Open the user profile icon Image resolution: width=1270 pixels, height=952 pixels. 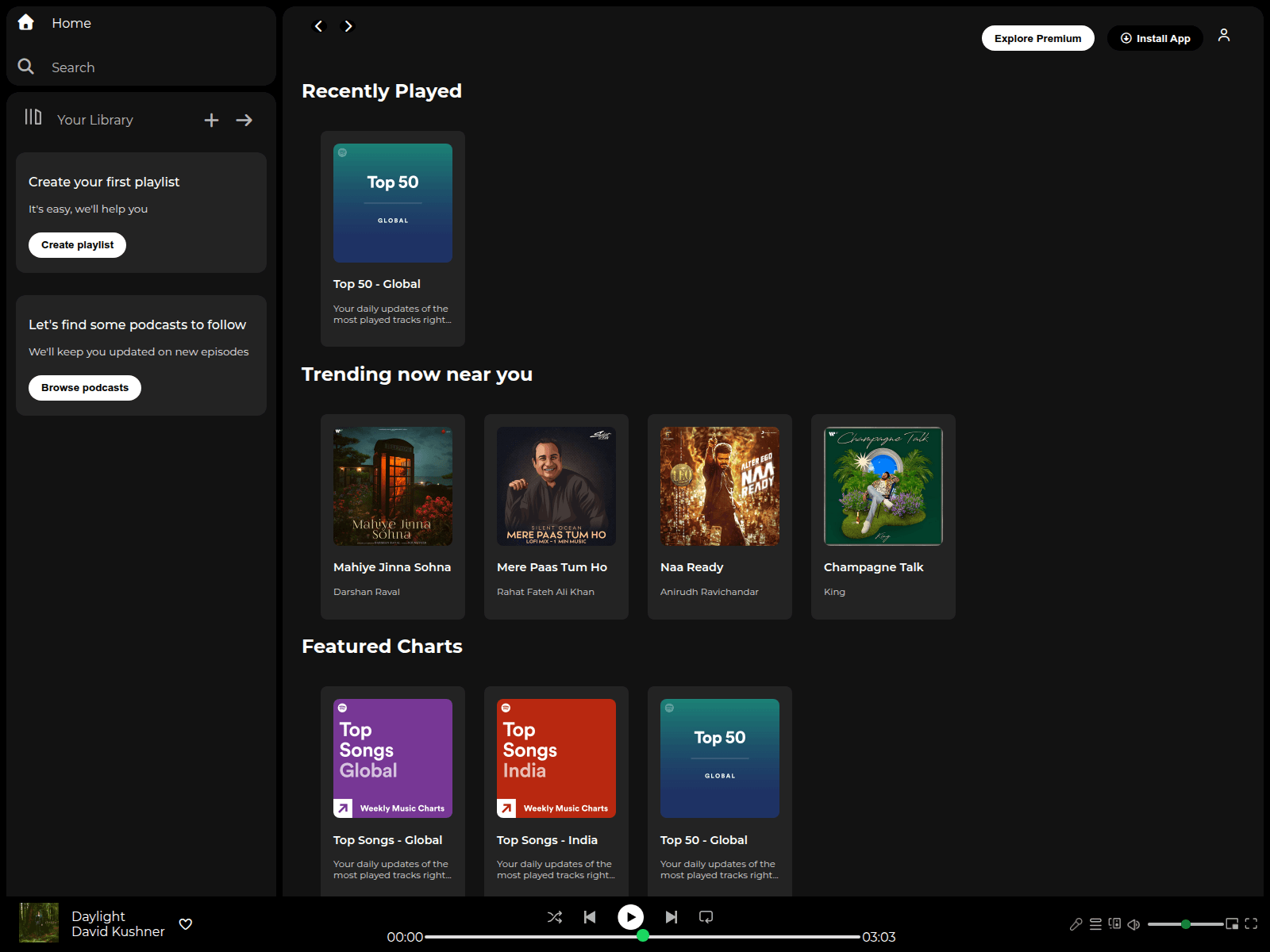[1224, 36]
